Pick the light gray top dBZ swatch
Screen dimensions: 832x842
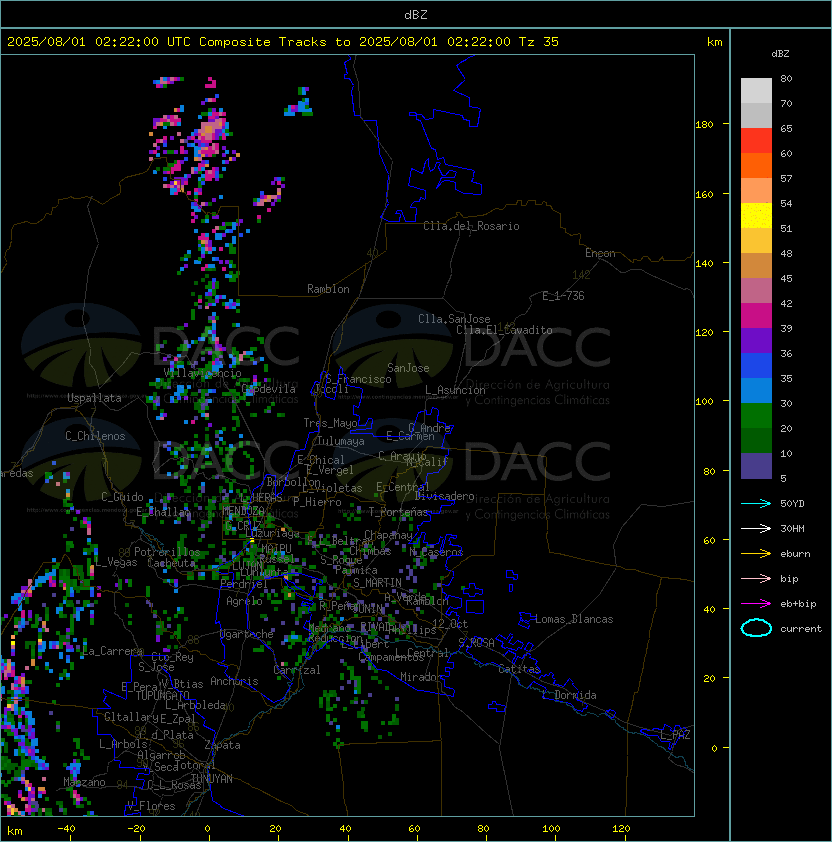(756, 91)
